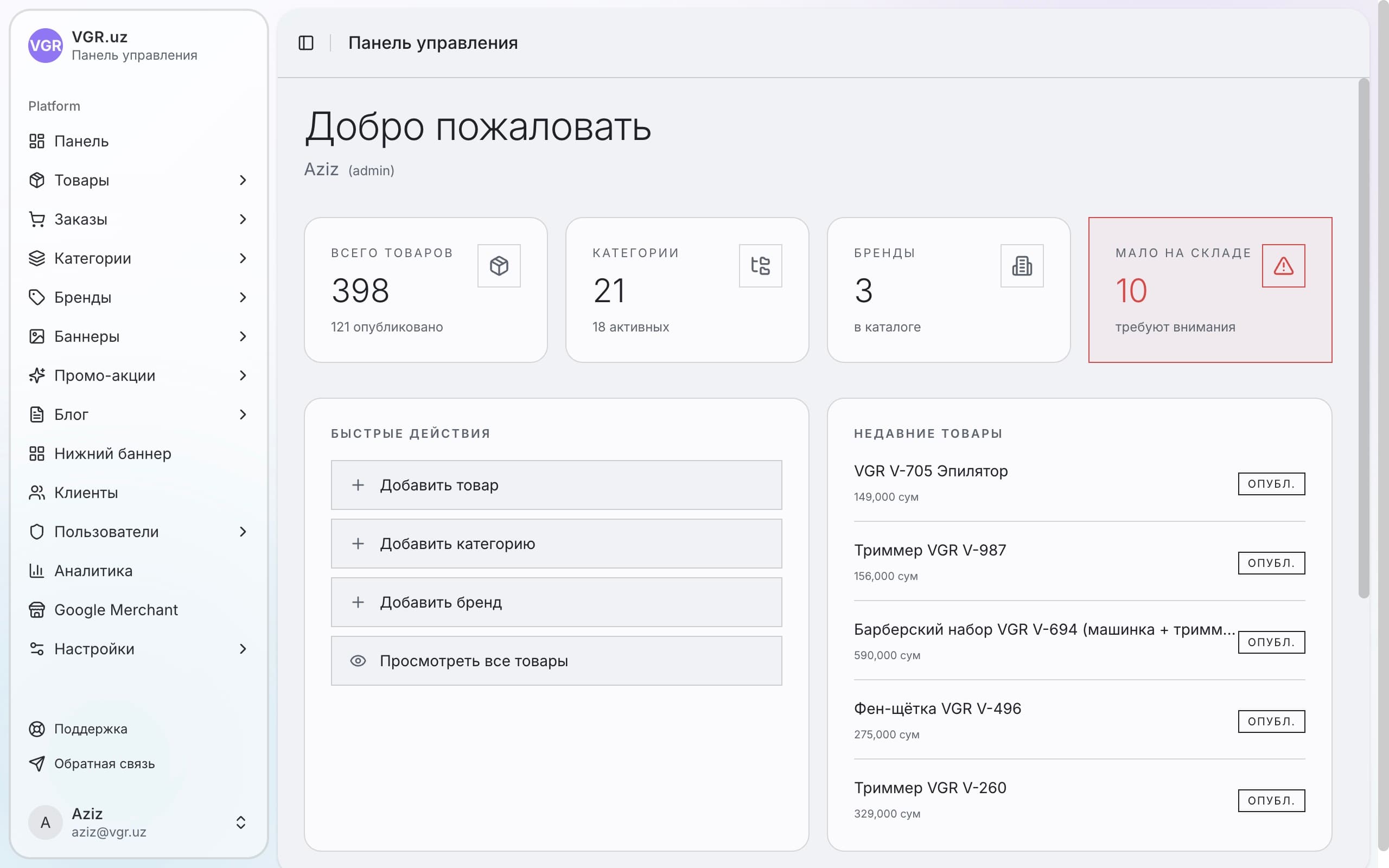Viewport: 1389px width, 868px height.
Task: Click the Клиенты people icon
Action: [37, 493]
